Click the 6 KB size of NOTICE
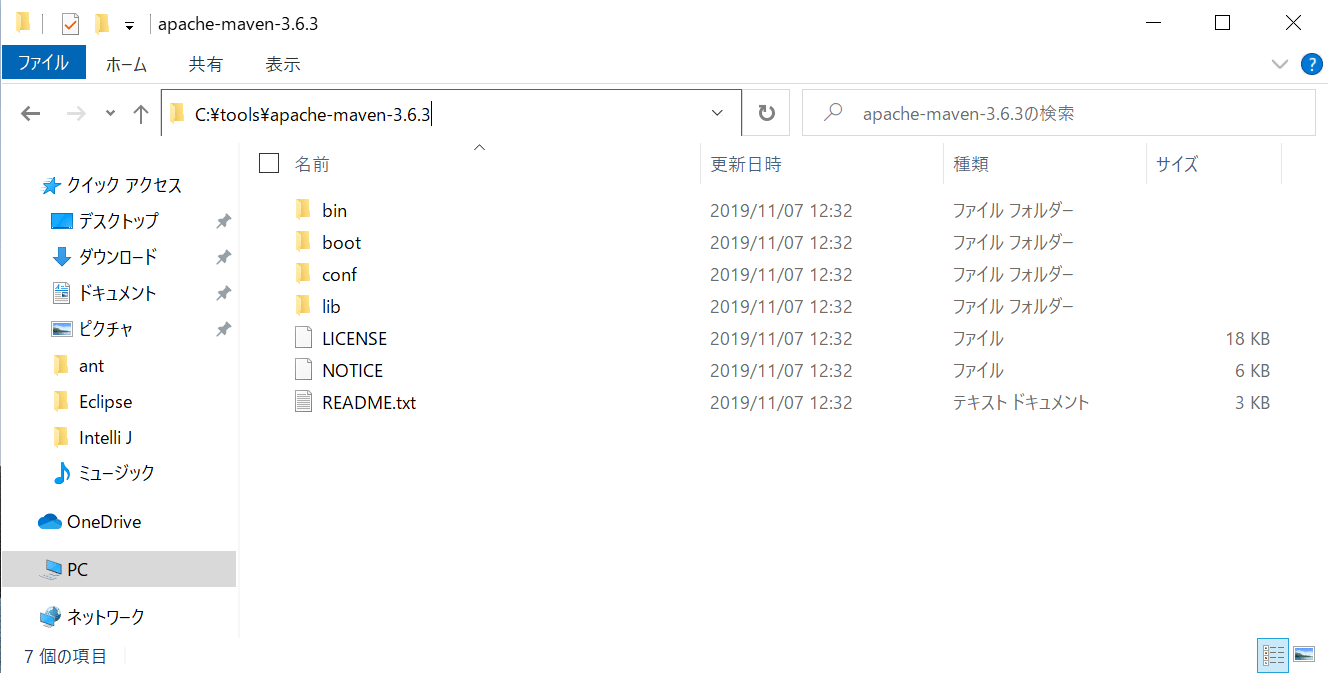 (1252, 371)
